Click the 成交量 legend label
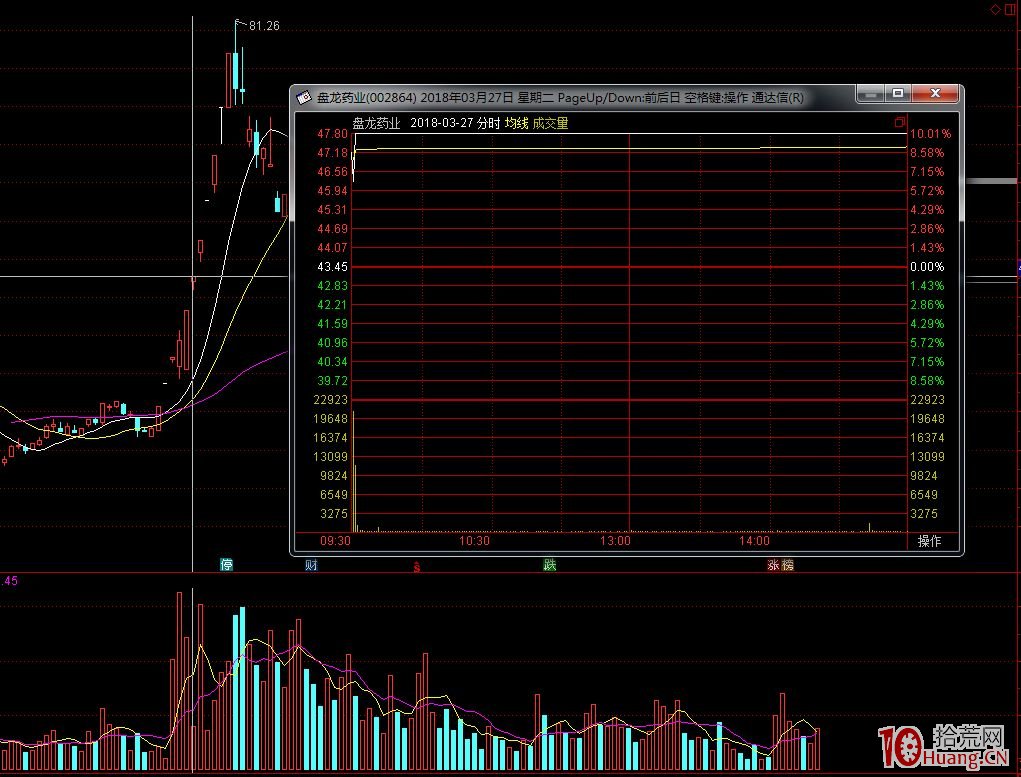The width and height of the screenshot is (1021, 777). point(550,123)
